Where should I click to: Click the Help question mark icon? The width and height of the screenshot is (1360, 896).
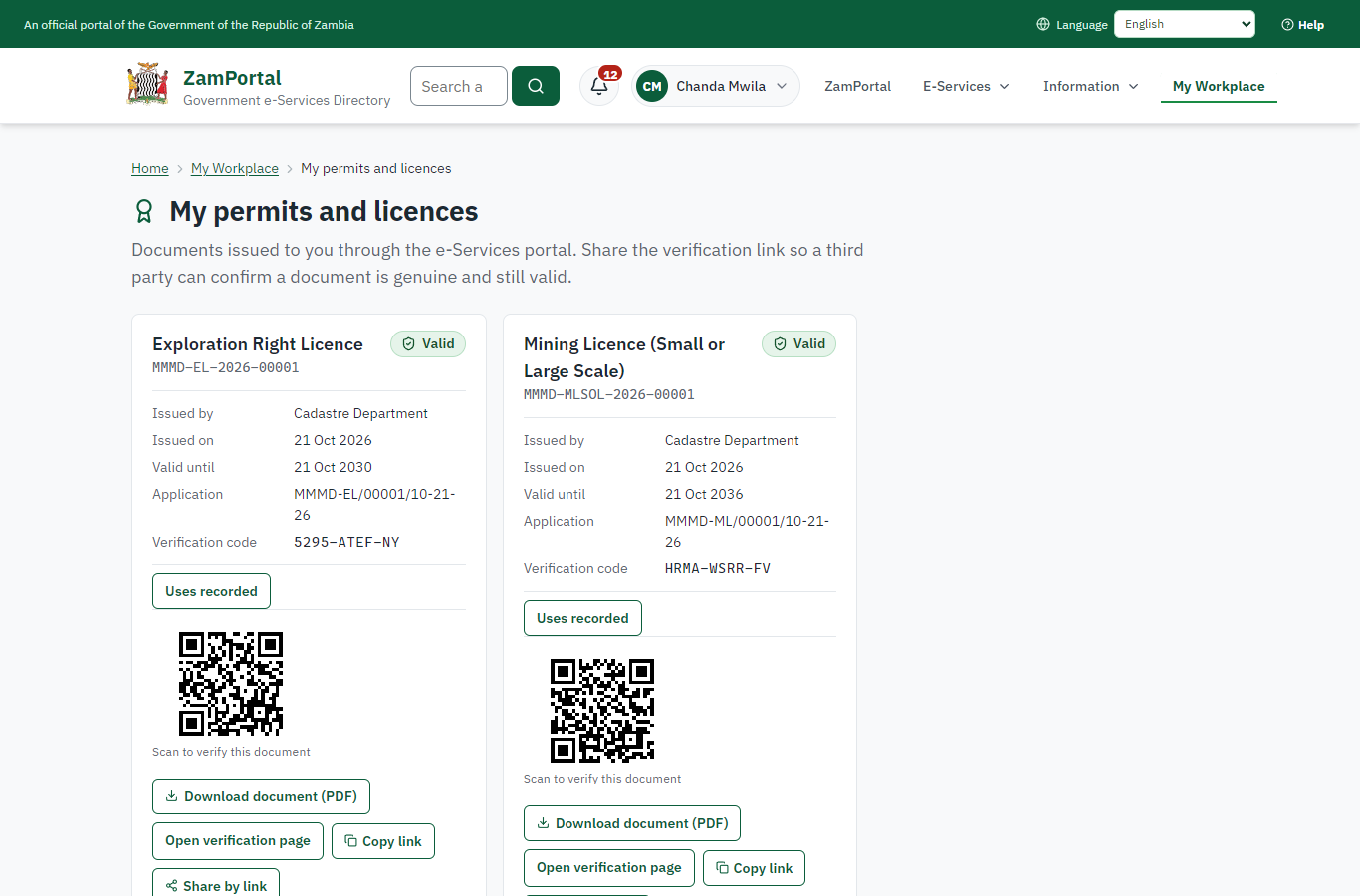(x=1287, y=25)
